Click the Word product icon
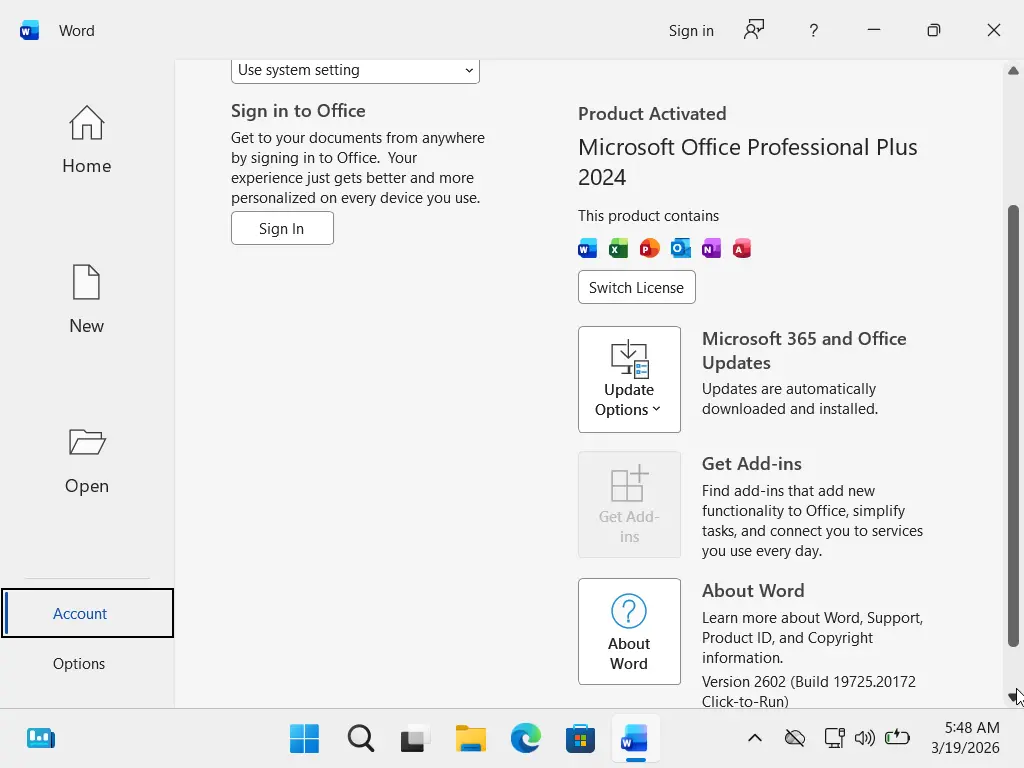Screen dimensions: 1024x768 pos(588,248)
